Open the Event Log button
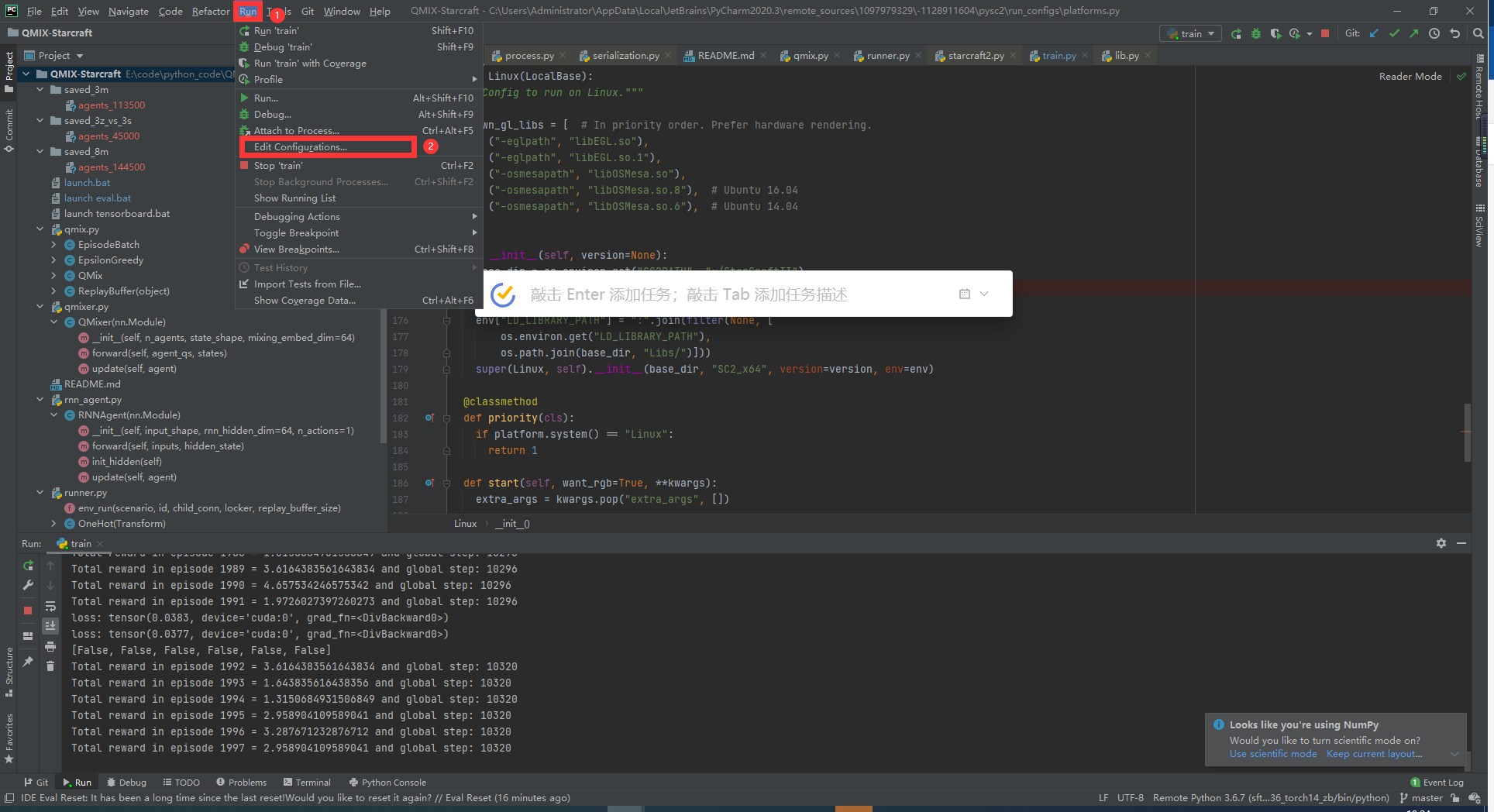The height and width of the screenshot is (812, 1494). click(x=1437, y=783)
